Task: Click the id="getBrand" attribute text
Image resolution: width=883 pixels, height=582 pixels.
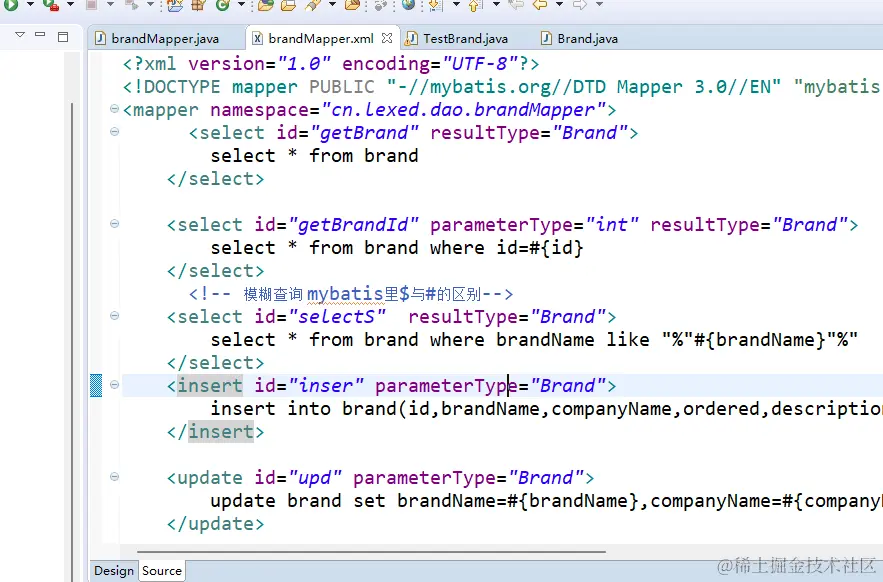Action: (x=347, y=133)
